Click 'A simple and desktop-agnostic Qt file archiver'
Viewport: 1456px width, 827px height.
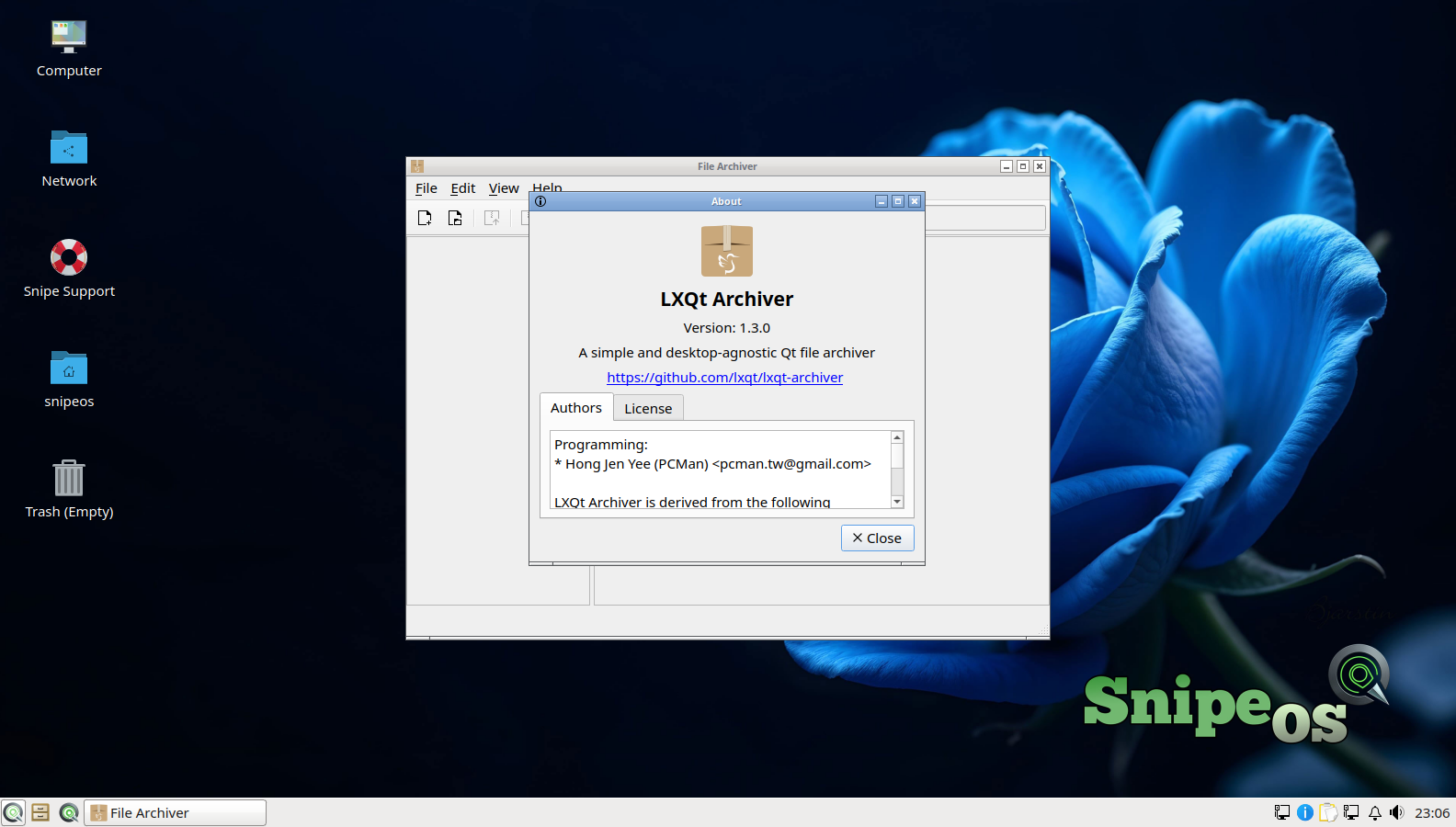(x=727, y=353)
